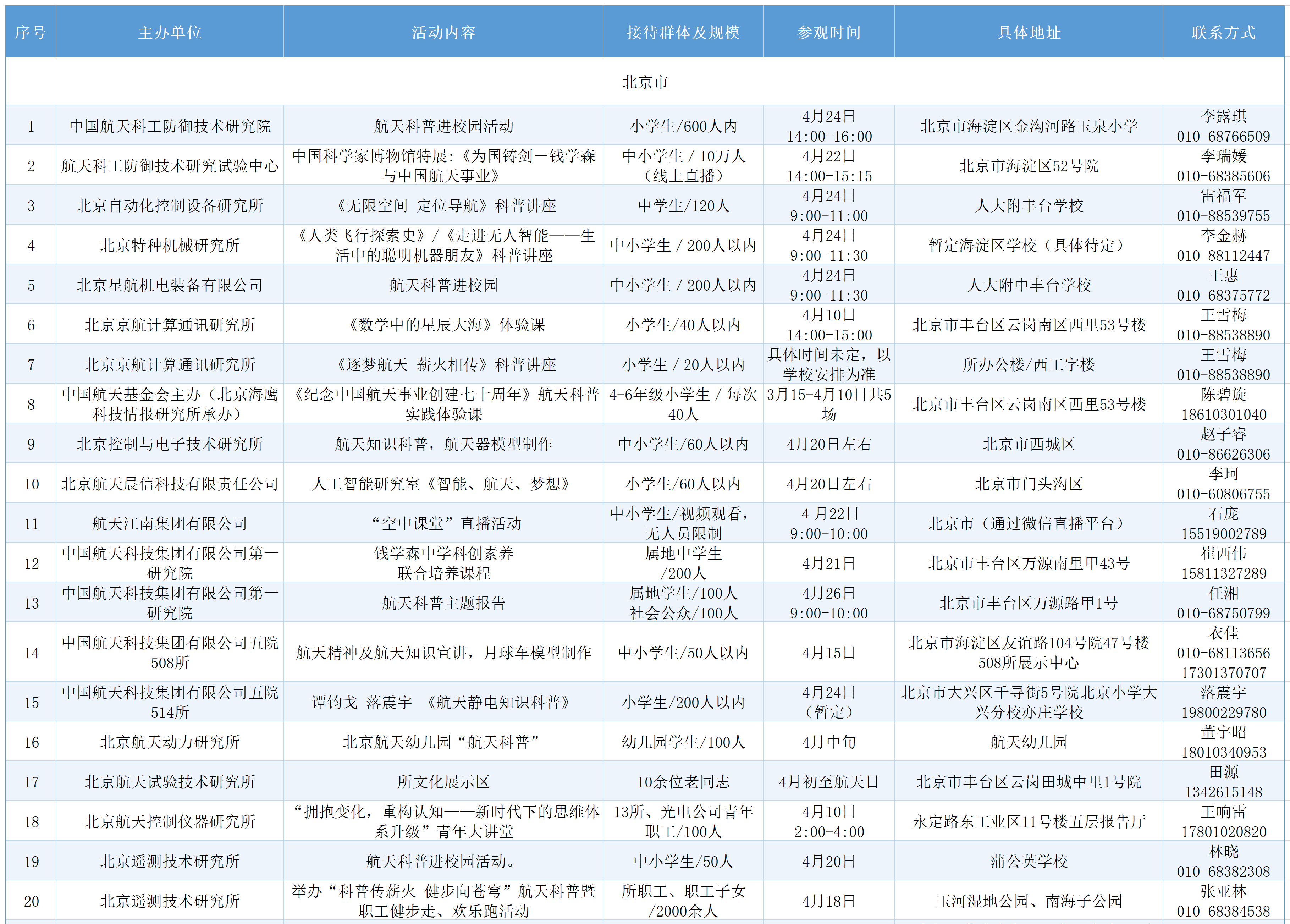
Task: Click the “空中课堂”直播活动 cell
Action: [x=443, y=523]
